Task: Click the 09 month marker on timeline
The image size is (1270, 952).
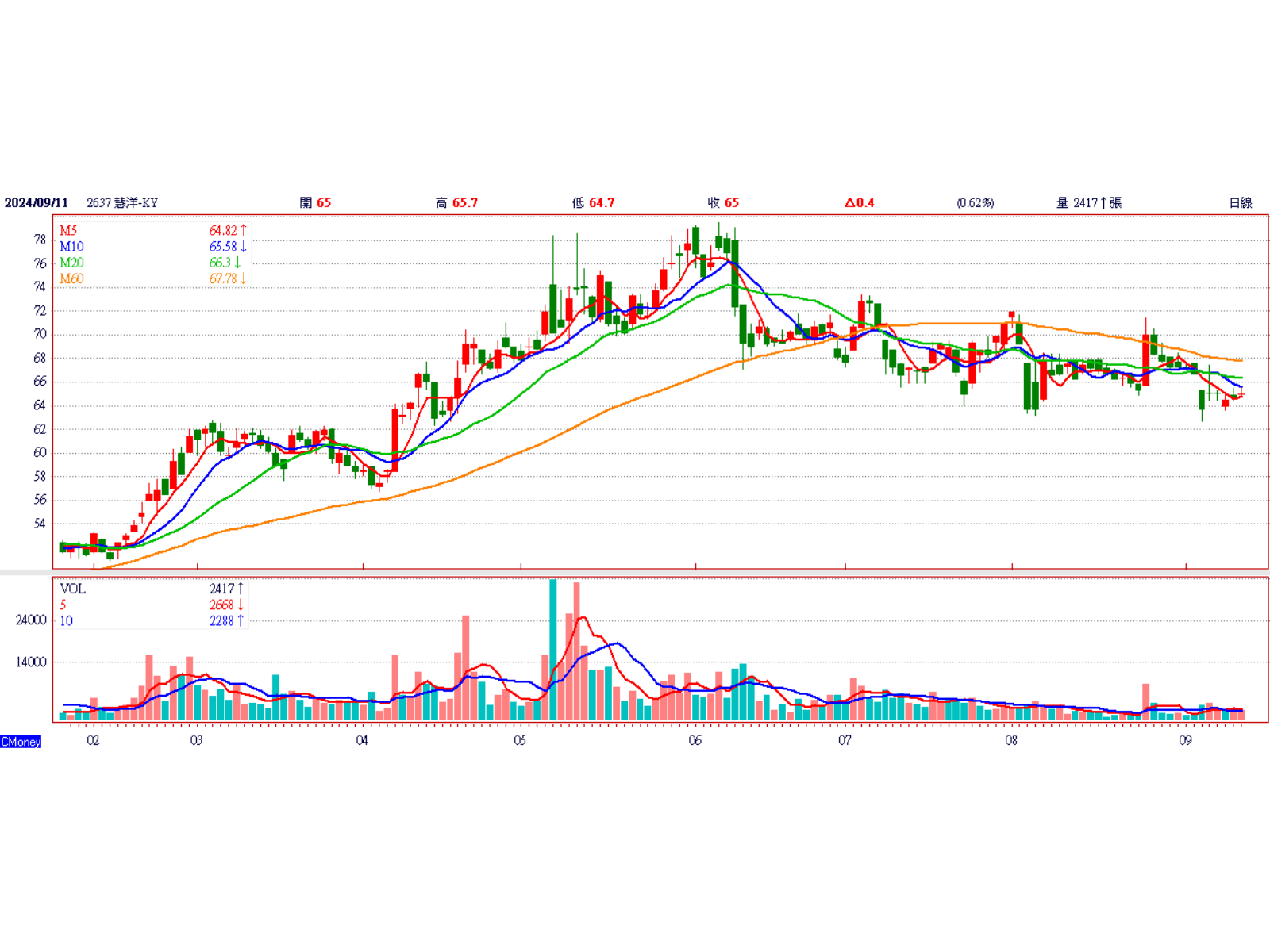Action: click(1185, 740)
